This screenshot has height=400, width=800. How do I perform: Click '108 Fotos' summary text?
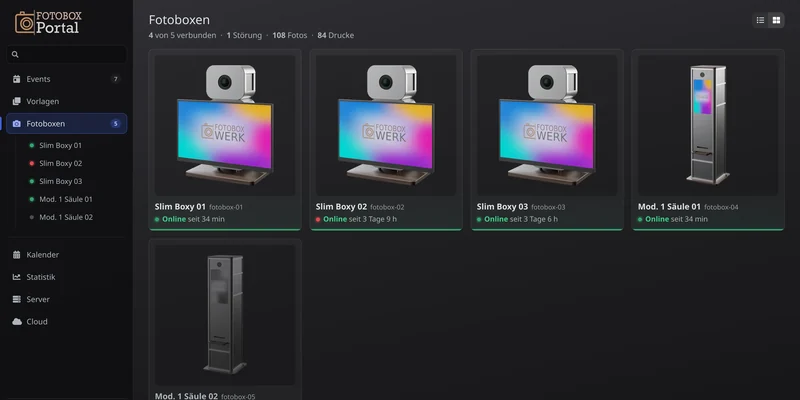(x=290, y=35)
